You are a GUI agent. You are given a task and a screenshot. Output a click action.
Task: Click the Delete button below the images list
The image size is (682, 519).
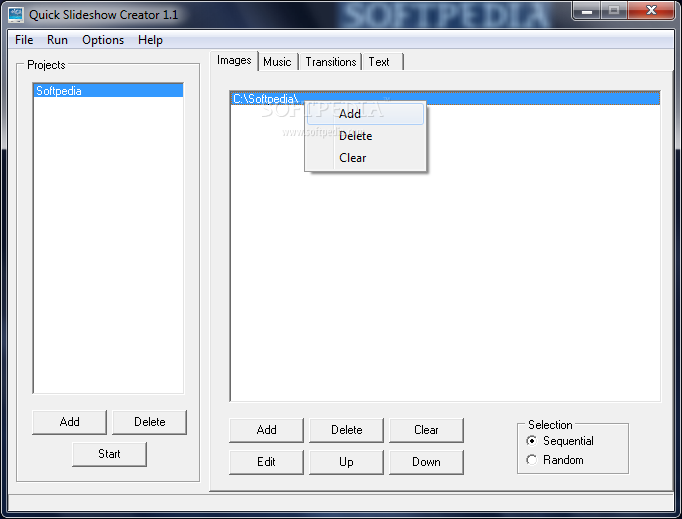coord(346,430)
